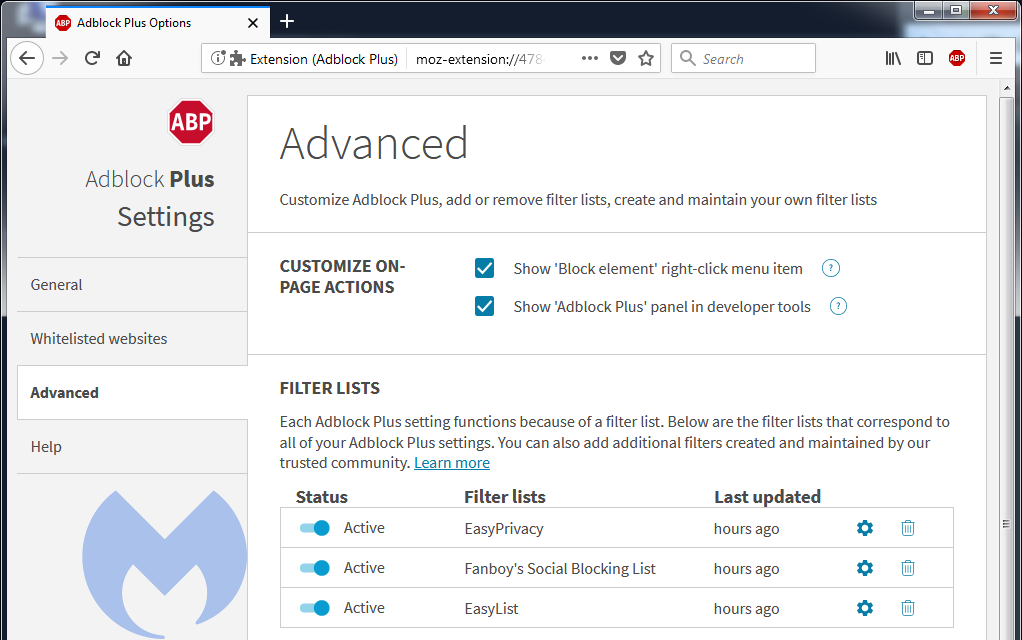Viewport: 1022px width, 640px height.
Task: Click the Advanced page heading
Action: (374, 143)
